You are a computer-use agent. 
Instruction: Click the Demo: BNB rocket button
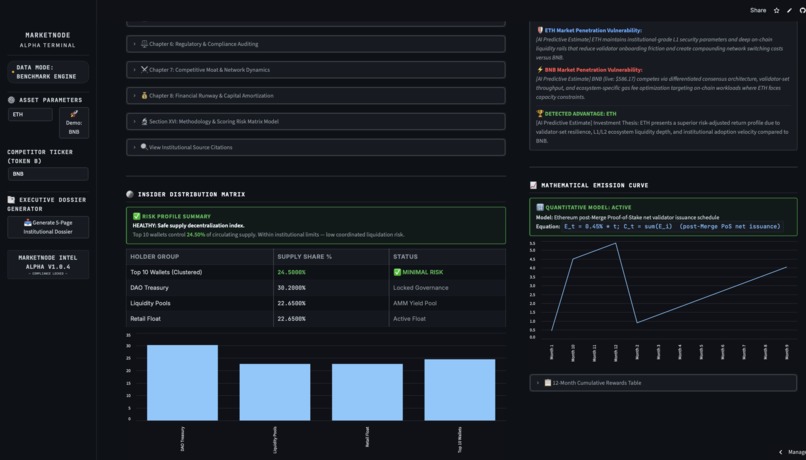click(74, 123)
